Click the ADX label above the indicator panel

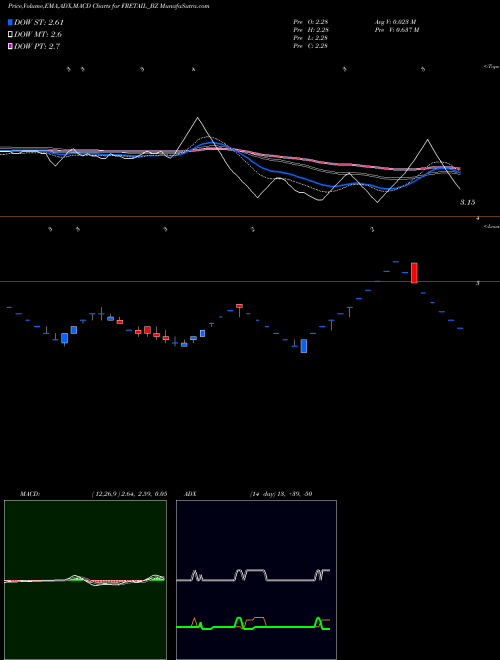coord(190,494)
